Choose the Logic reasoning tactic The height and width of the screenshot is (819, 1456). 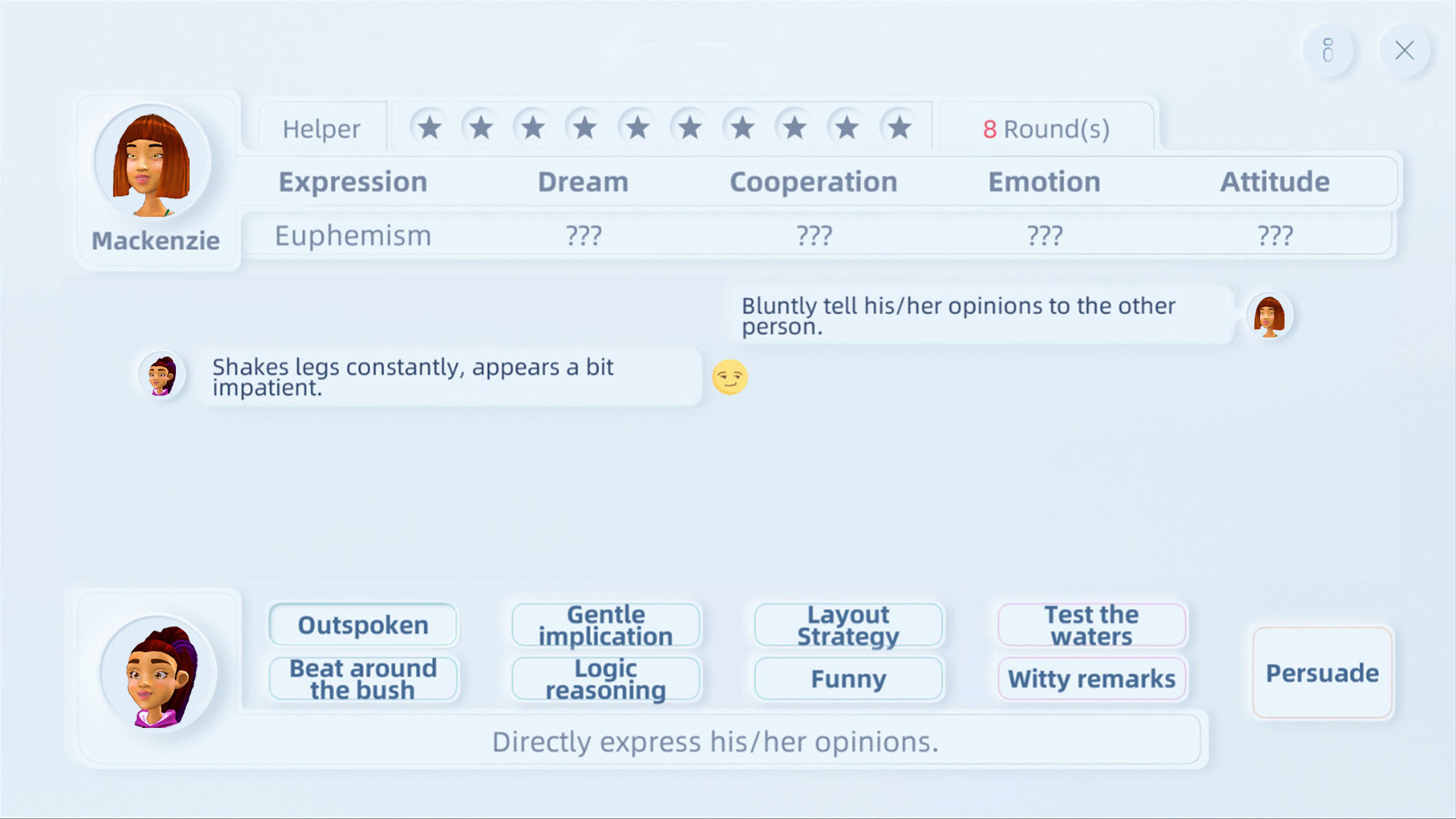606,679
